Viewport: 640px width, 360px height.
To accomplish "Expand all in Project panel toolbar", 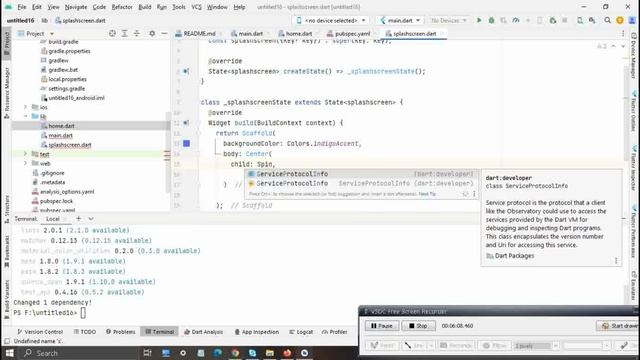I will pyautogui.click(x=124, y=33).
